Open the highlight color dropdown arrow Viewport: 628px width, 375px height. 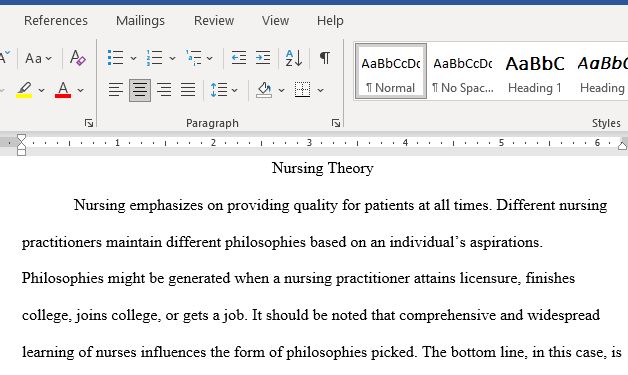pos(41,91)
